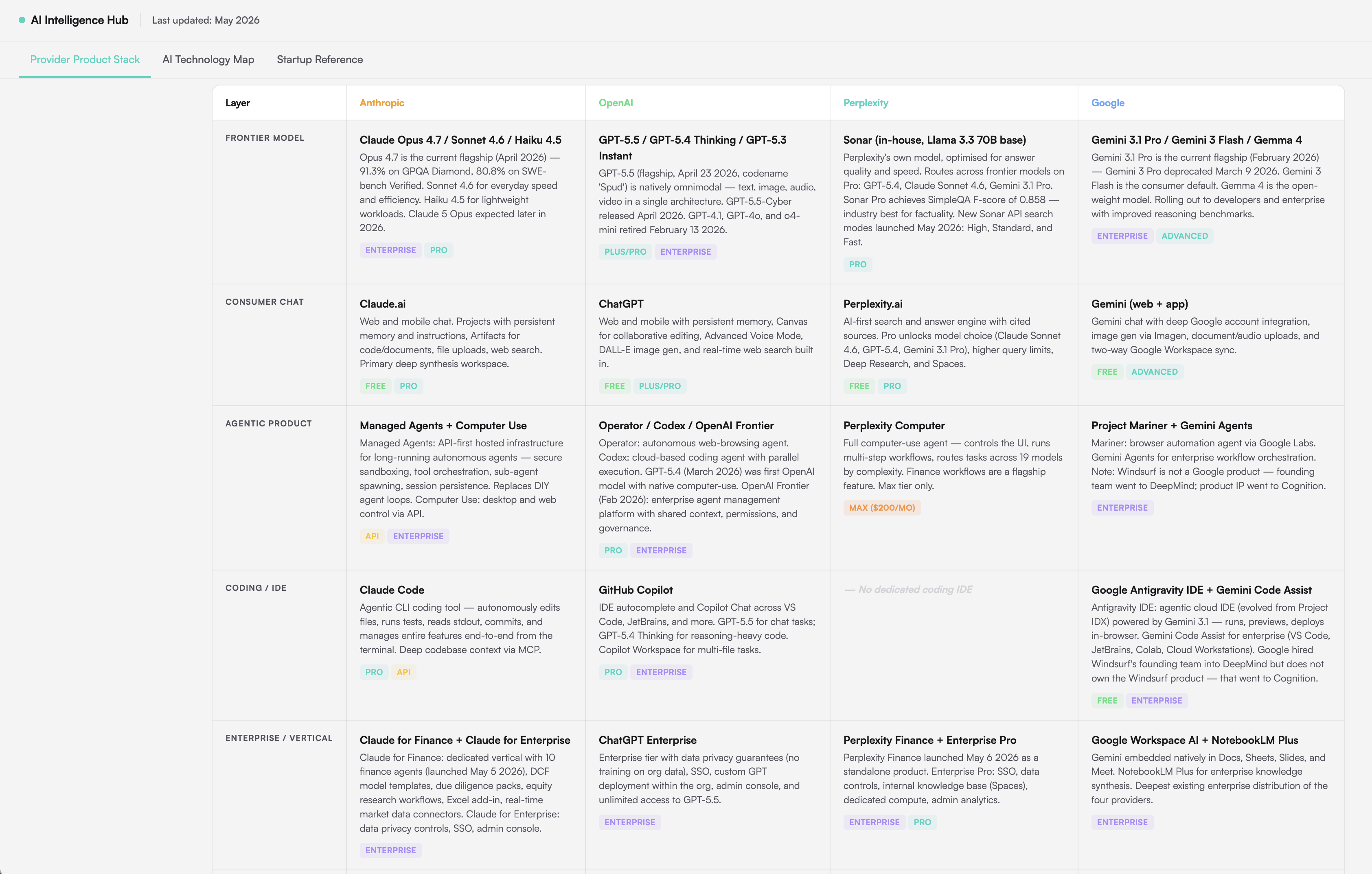Click ENTERPRISE badge under GPT-5.5 cell

point(686,252)
